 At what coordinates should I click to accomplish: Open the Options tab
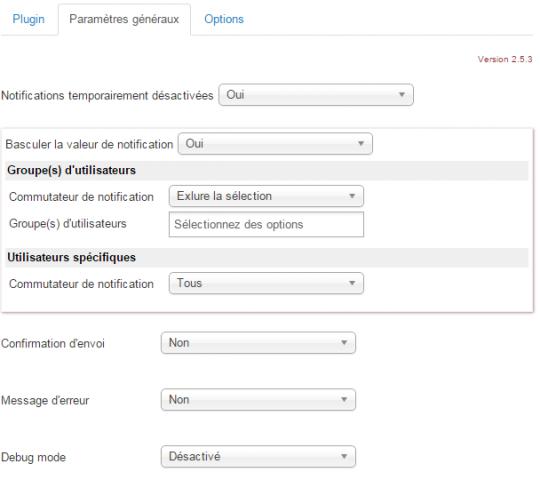point(224,19)
